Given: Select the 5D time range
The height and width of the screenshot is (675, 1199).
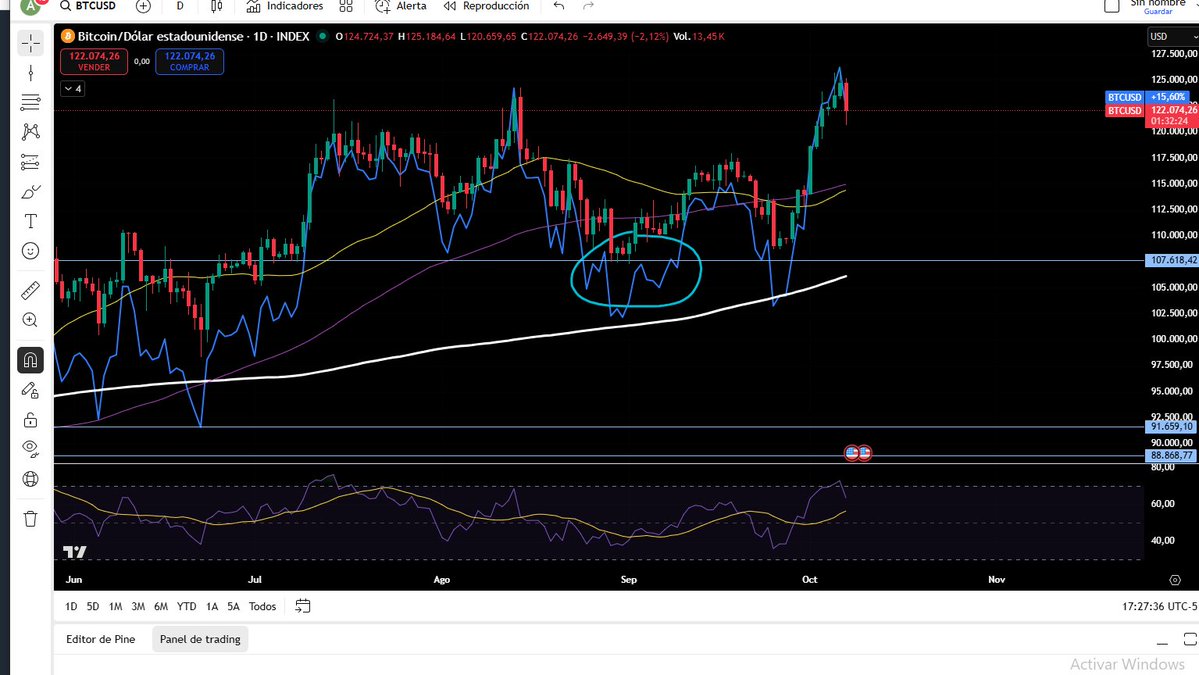Looking at the screenshot, I should click(93, 606).
